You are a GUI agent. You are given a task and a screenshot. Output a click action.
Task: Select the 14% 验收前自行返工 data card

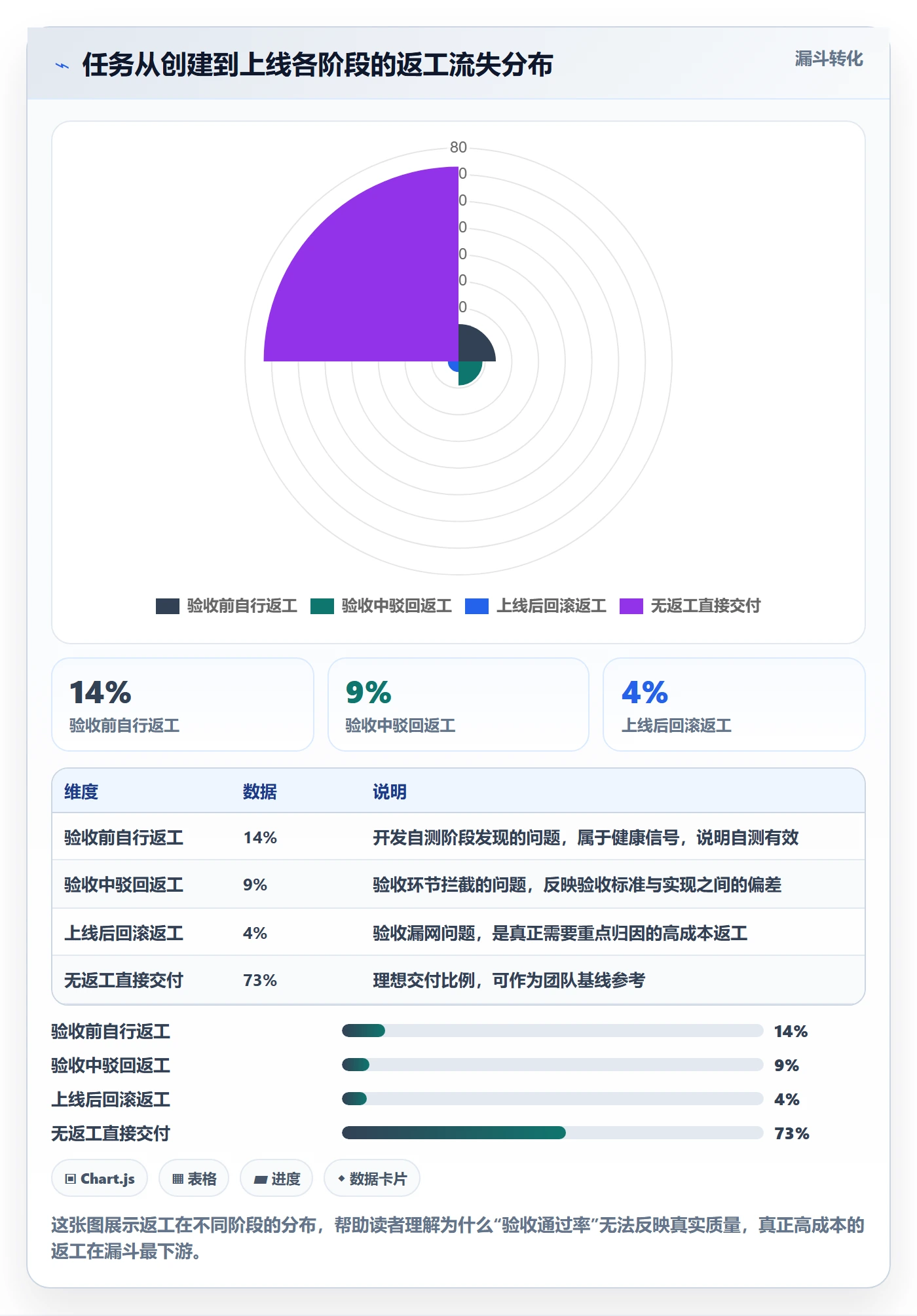point(183,704)
